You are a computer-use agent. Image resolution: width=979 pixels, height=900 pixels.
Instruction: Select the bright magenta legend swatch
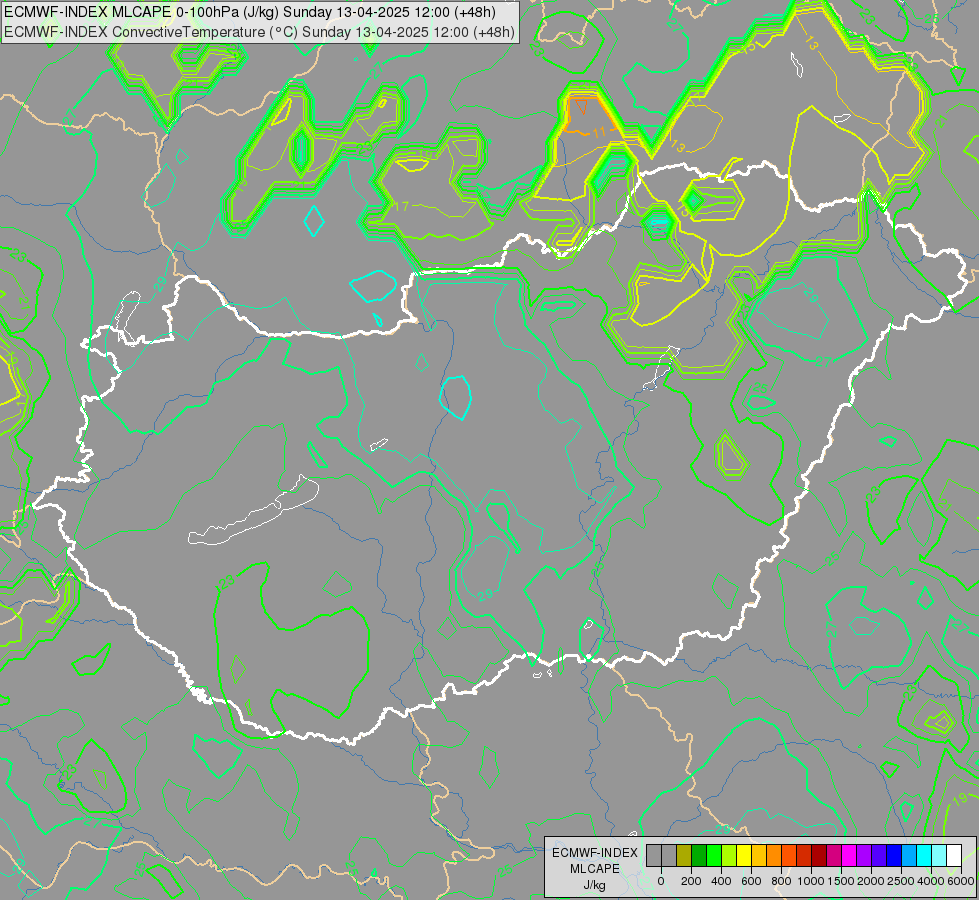(x=849, y=856)
